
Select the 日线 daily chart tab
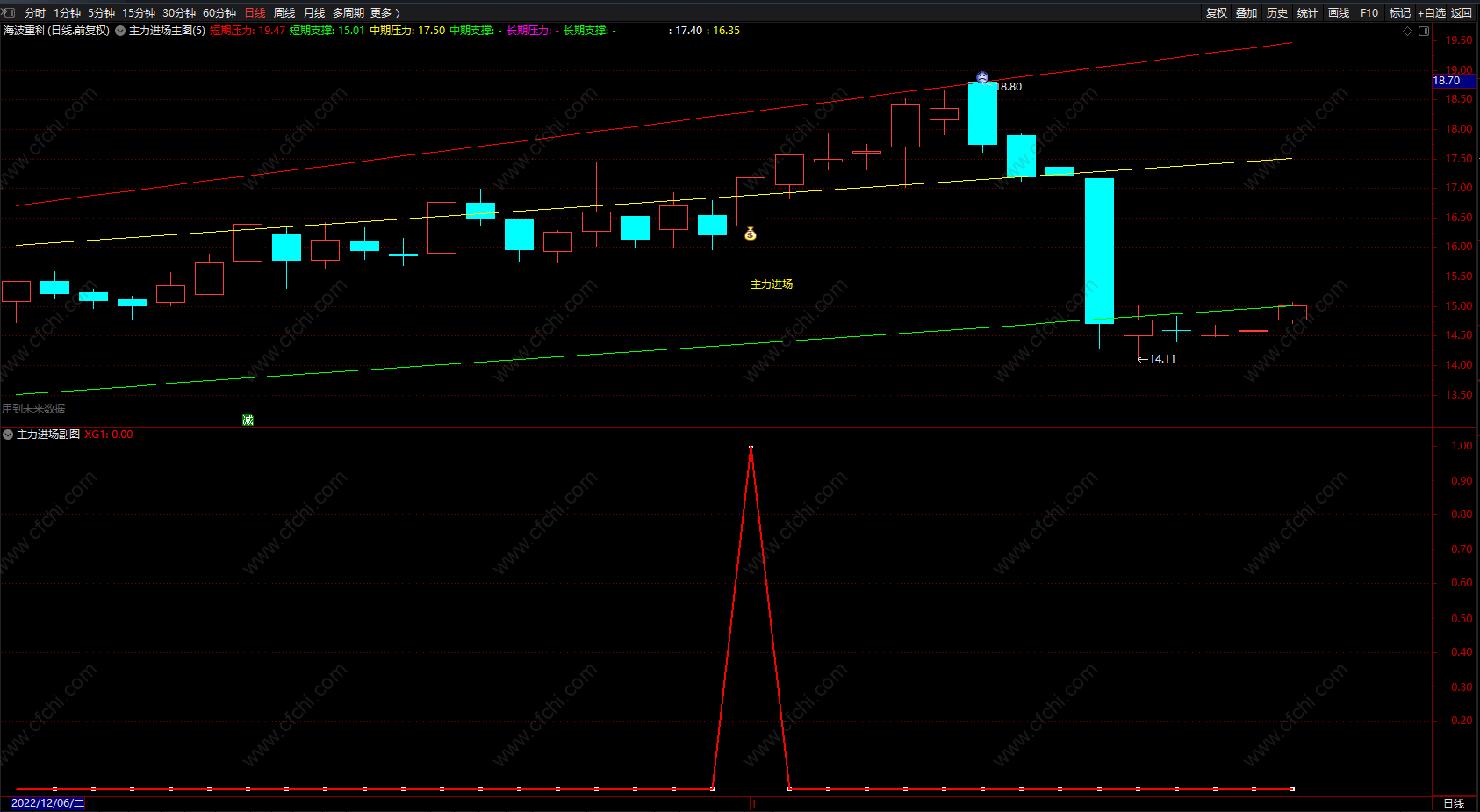click(x=255, y=12)
